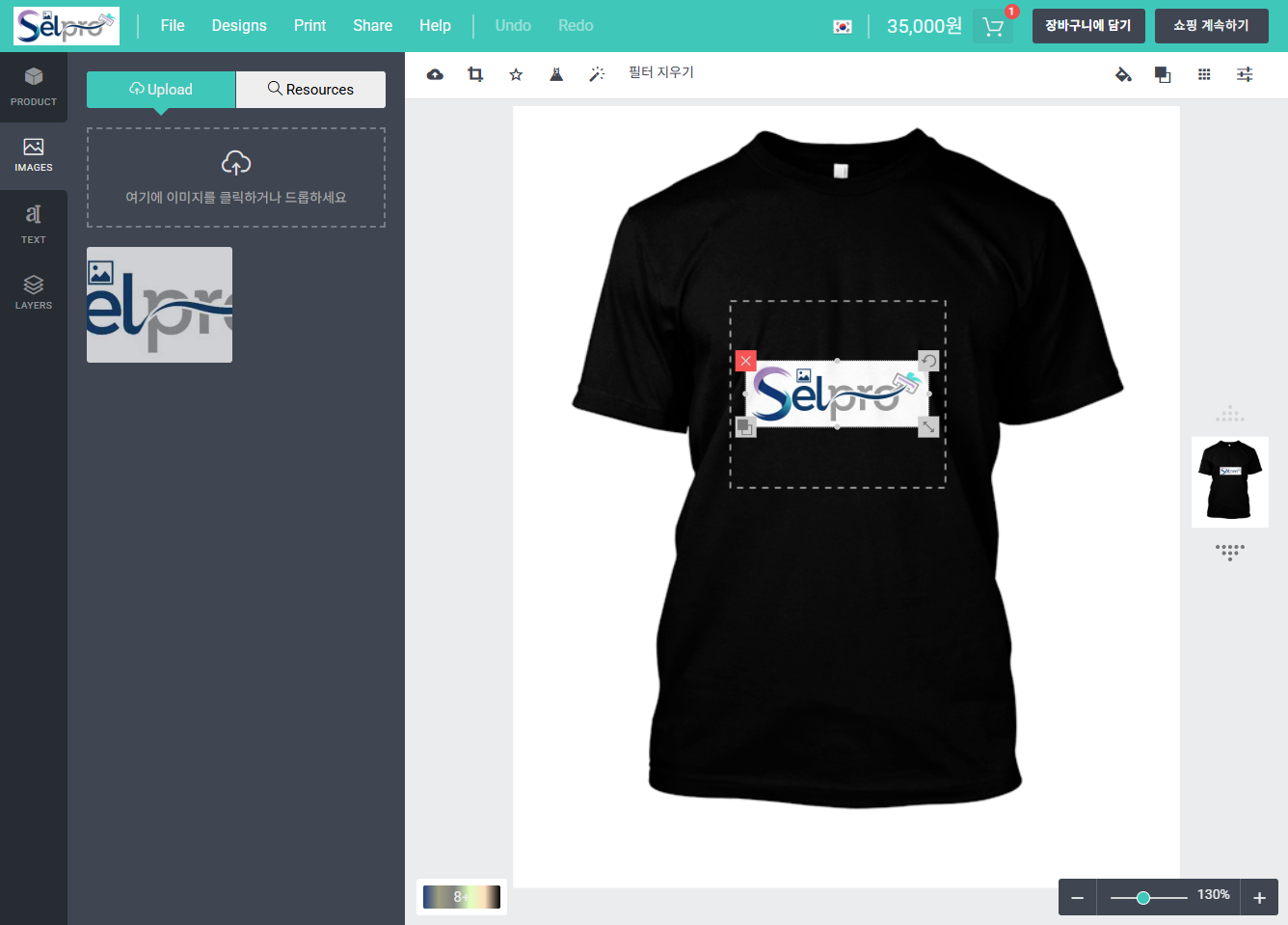The height and width of the screenshot is (925, 1288).
Task: Open the Product panel in sidebar
Action: (x=34, y=87)
